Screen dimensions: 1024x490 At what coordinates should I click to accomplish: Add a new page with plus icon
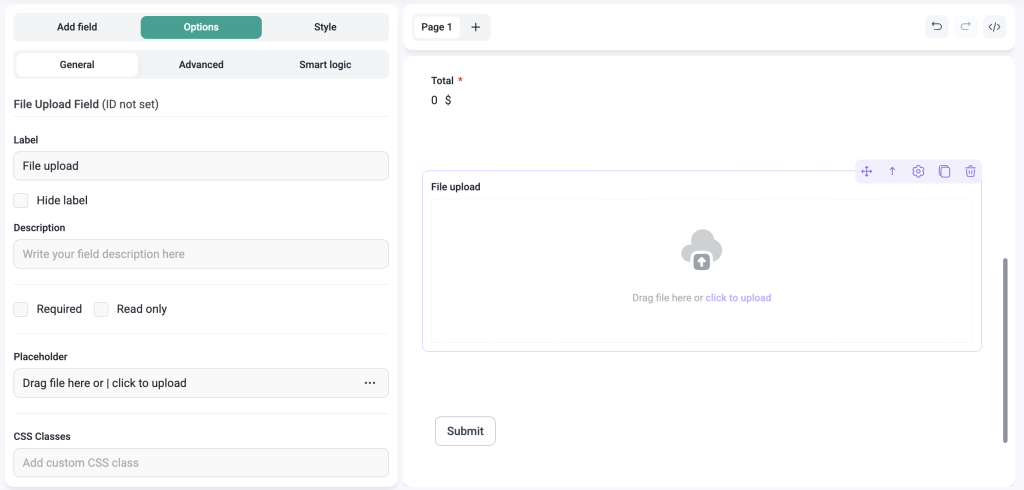click(475, 27)
